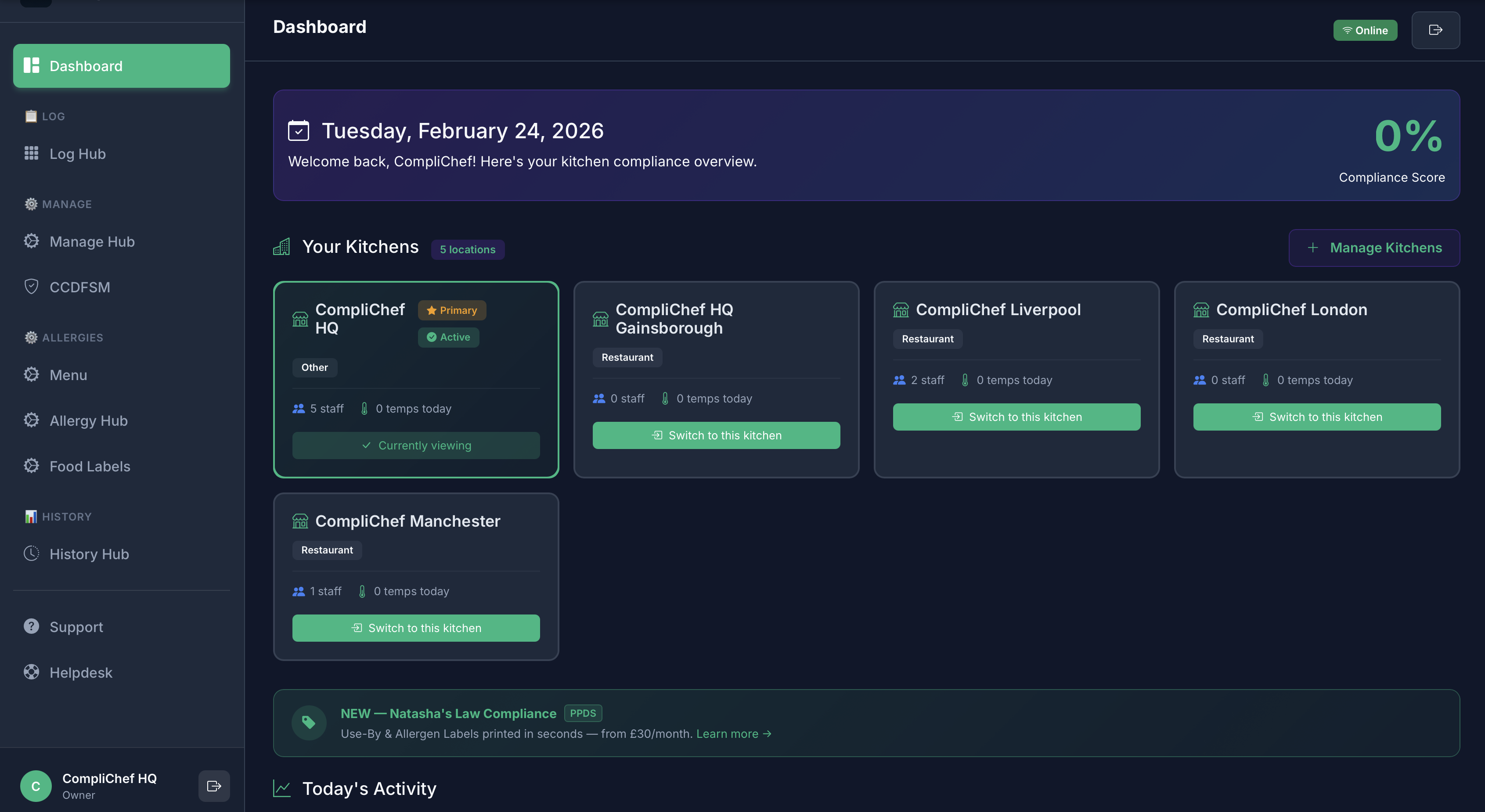Screen dimensions: 1485x812
Task: Switch to the CompliChef Liverpool kitchen
Action: coord(1016,417)
